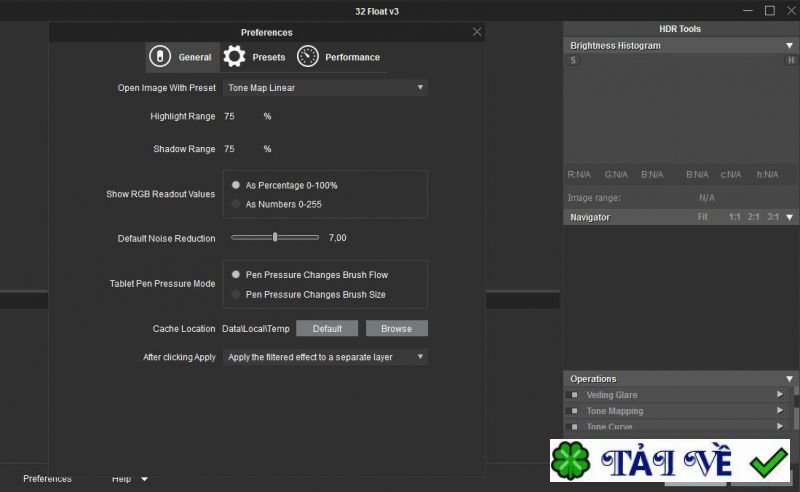Open the Open Image With Preset dropdown
Viewport: 800px width, 492px height.
point(325,88)
